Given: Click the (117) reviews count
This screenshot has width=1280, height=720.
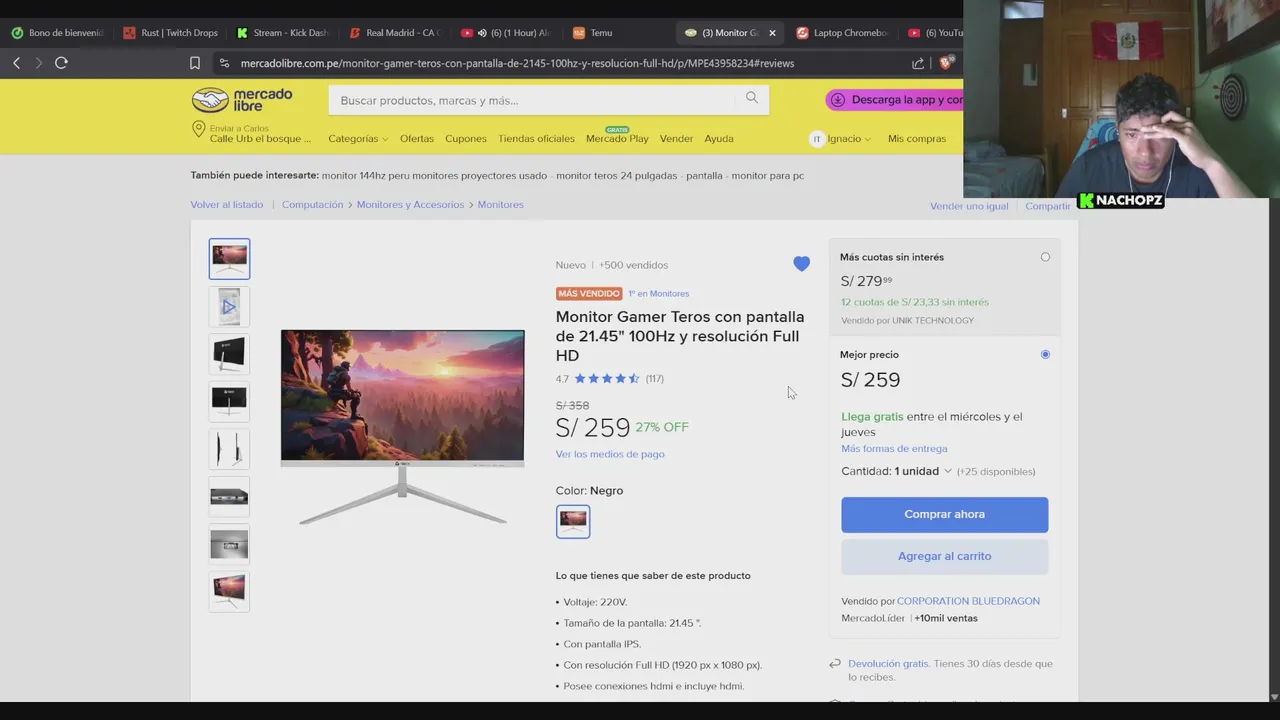Looking at the screenshot, I should pyautogui.click(x=655, y=379).
